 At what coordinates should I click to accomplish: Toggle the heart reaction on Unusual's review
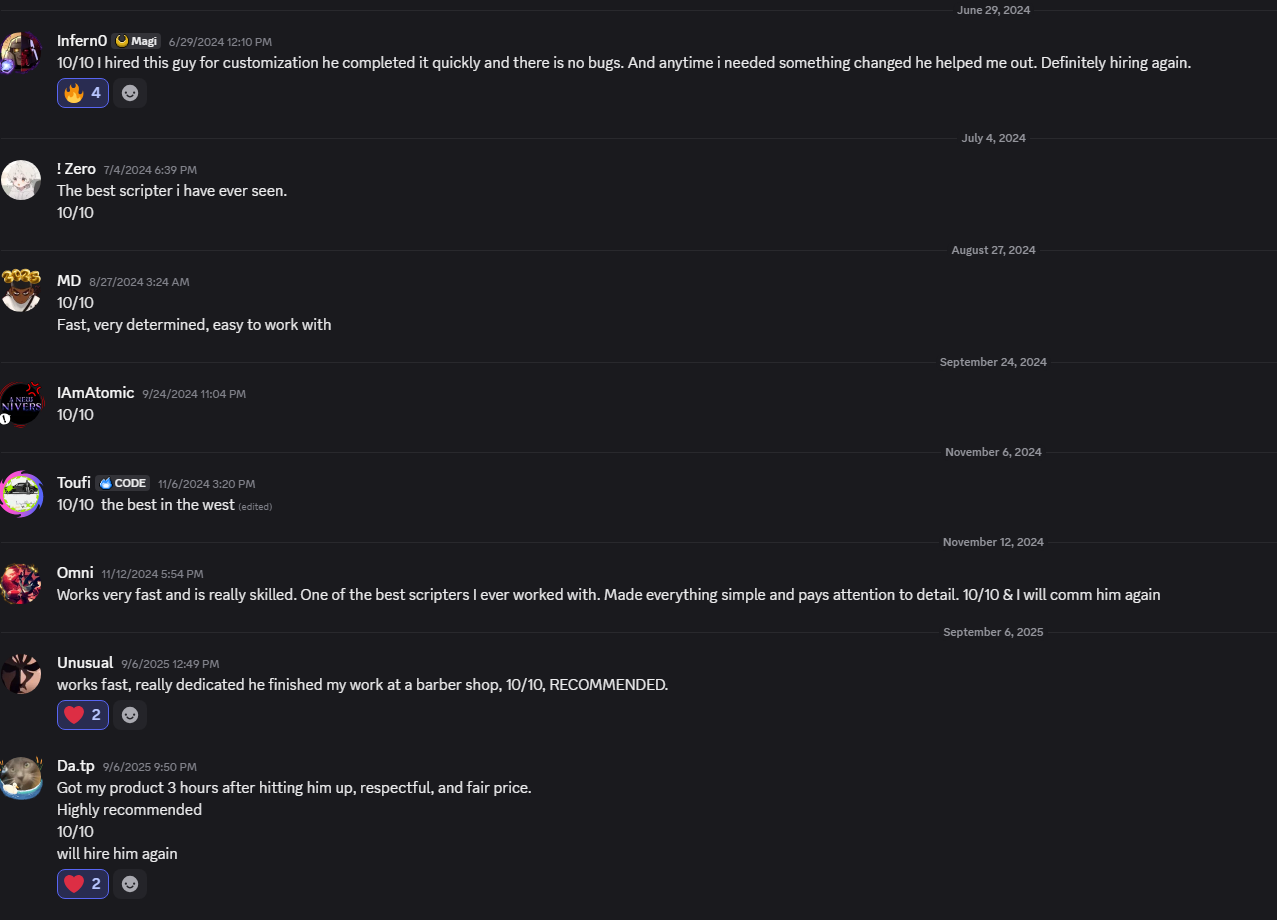point(83,715)
